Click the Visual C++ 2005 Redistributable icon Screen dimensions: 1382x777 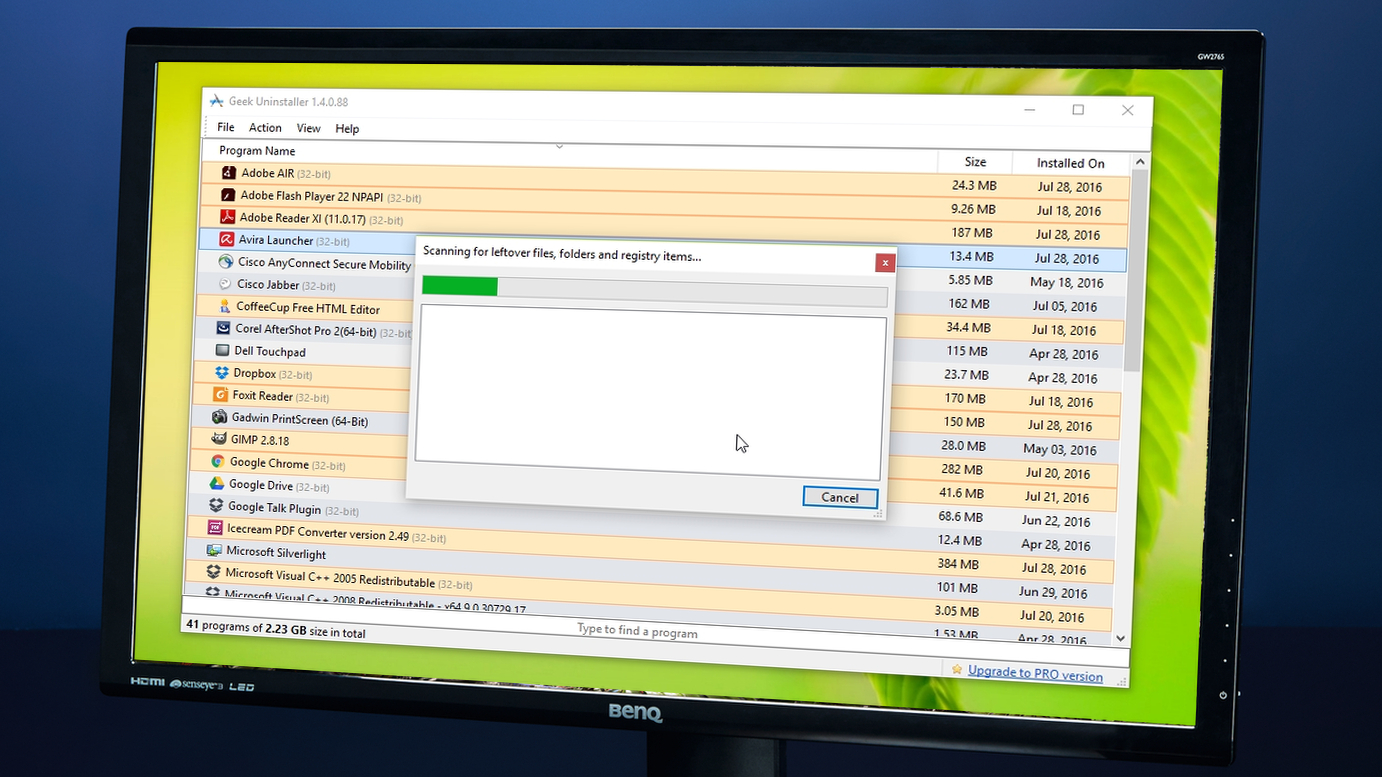(213, 572)
